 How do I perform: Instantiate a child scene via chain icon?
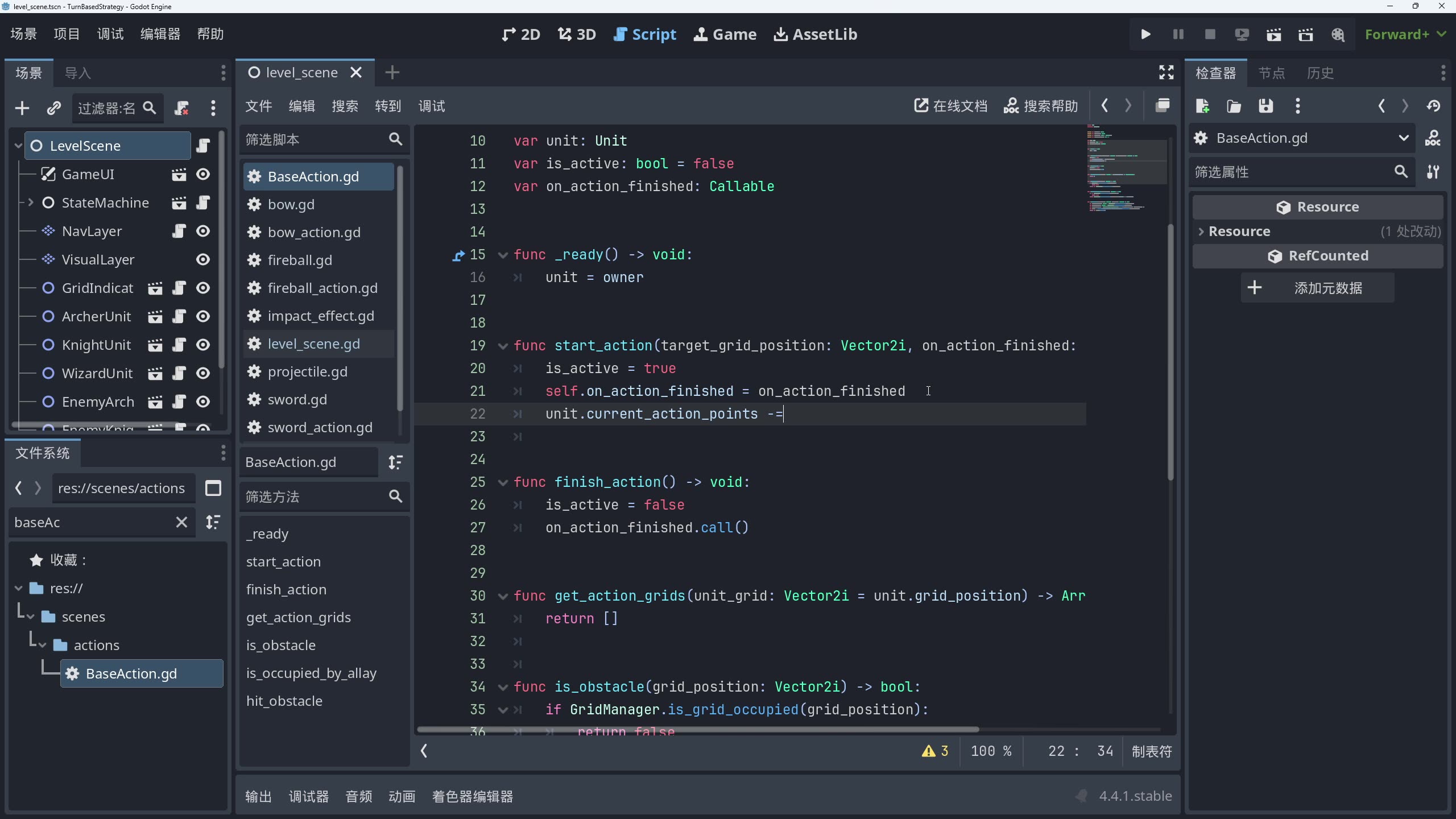click(53, 107)
